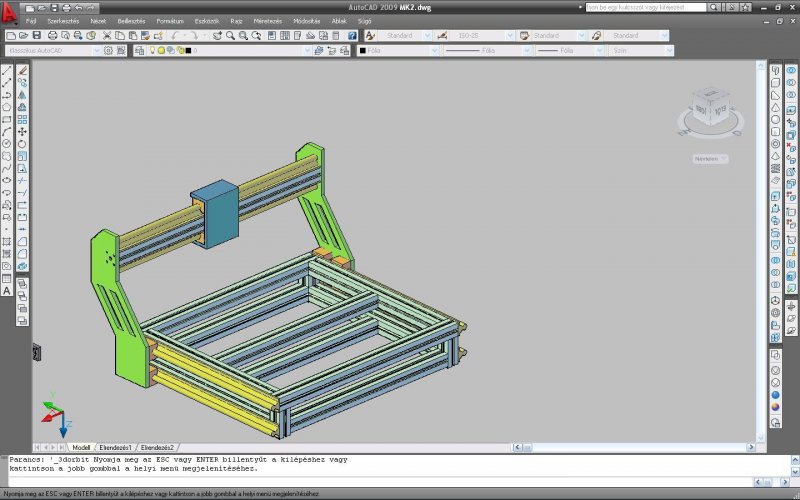This screenshot has height=500, width=800.
Task: Select the Trim modify tool
Action: (22, 181)
